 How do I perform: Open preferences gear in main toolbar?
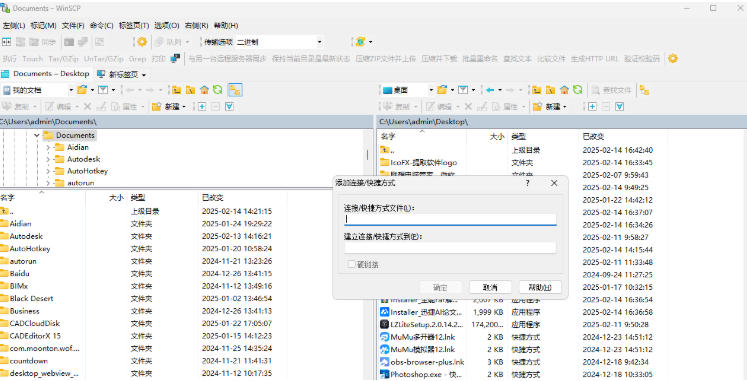click(141, 42)
